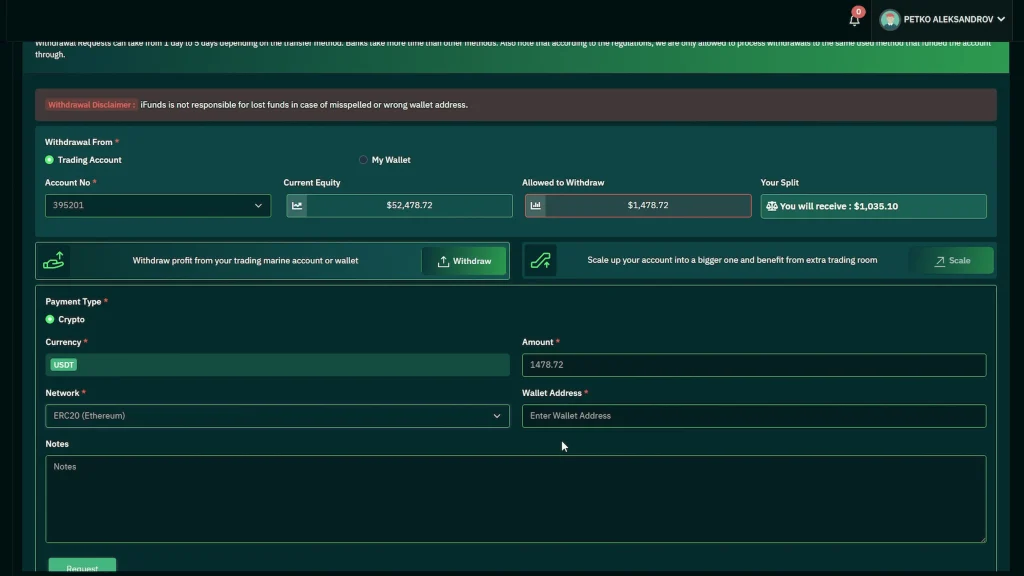The height and width of the screenshot is (576, 1024).
Task: Open the notifications bell icon
Action: coord(854,20)
